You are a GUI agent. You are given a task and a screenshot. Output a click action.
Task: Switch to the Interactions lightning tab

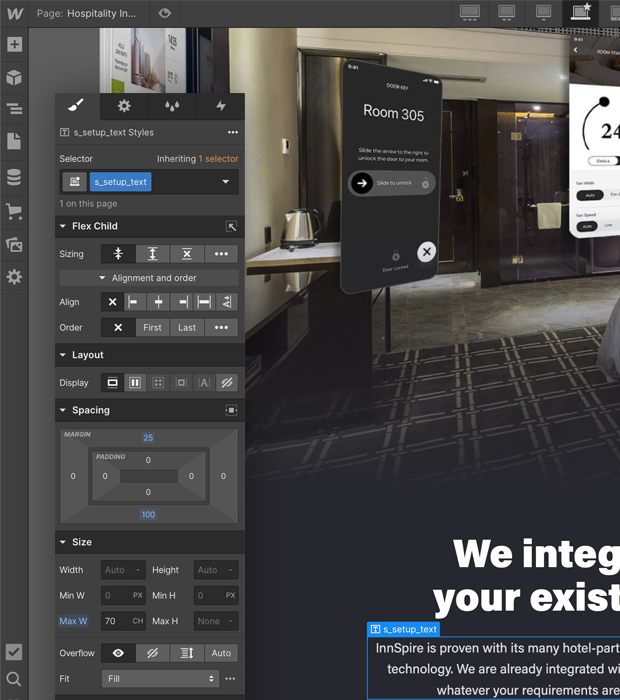click(x=221, y=106)
